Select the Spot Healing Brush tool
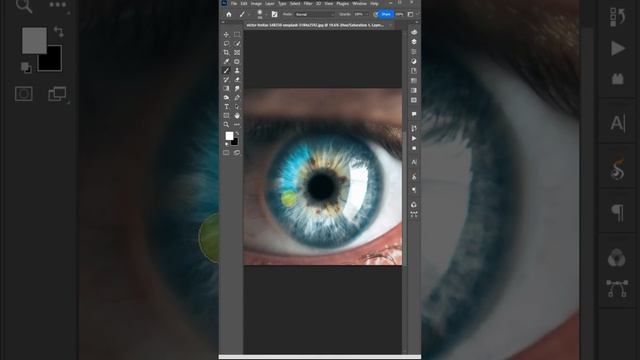 pos(237,62)
